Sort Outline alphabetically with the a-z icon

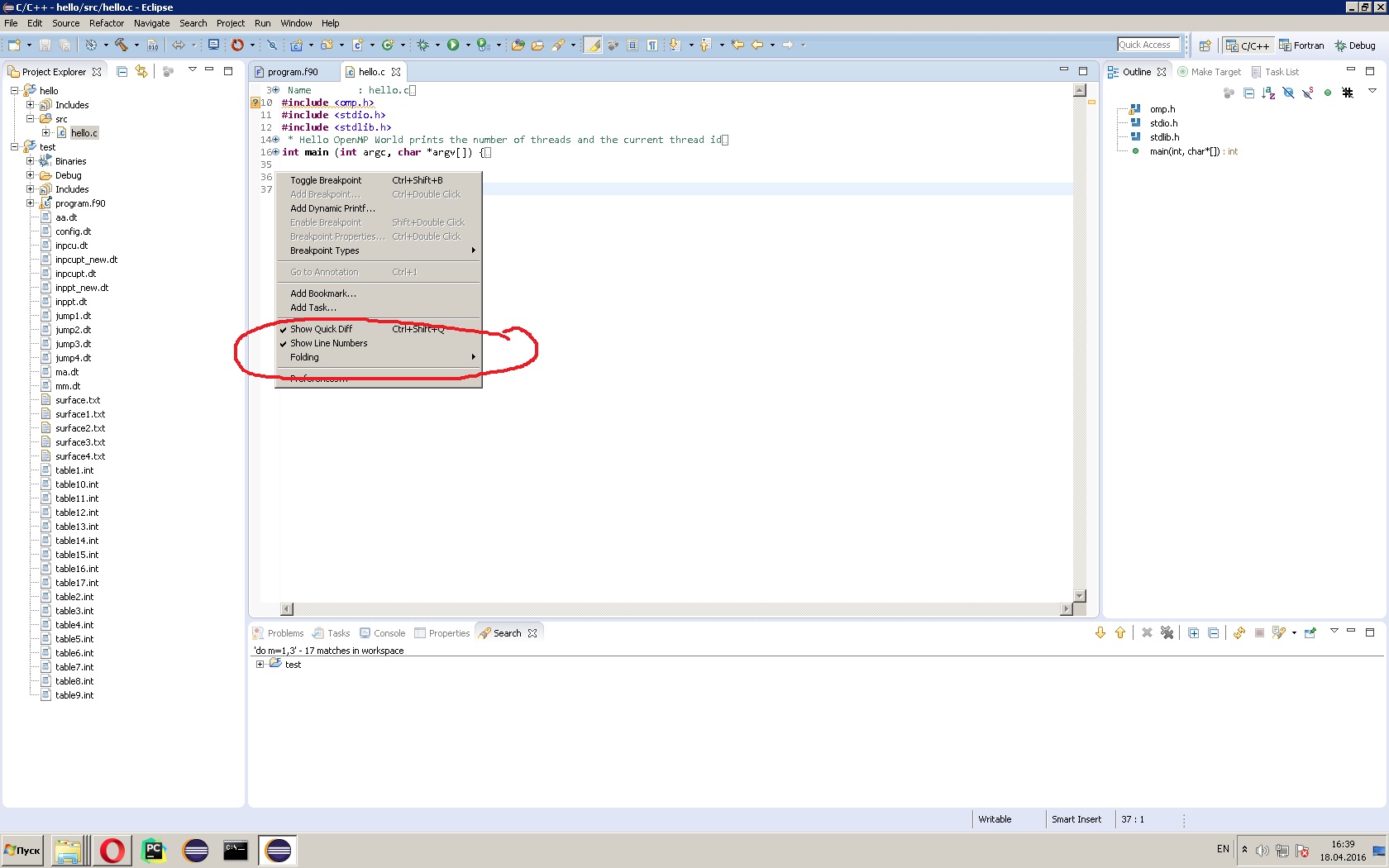[x=1268, y=93]
